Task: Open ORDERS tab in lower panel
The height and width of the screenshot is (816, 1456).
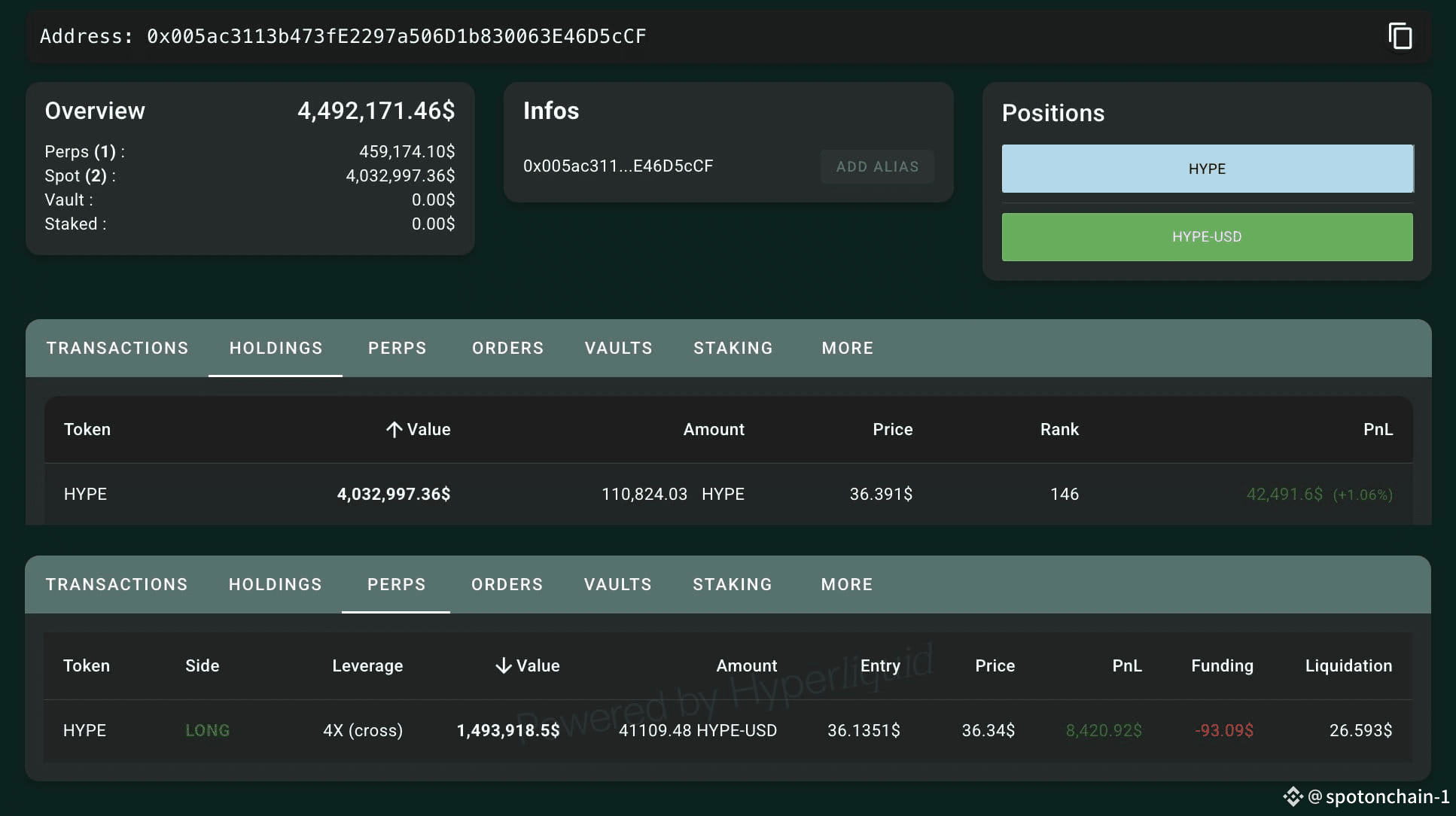Action: (x=507, y=585)
